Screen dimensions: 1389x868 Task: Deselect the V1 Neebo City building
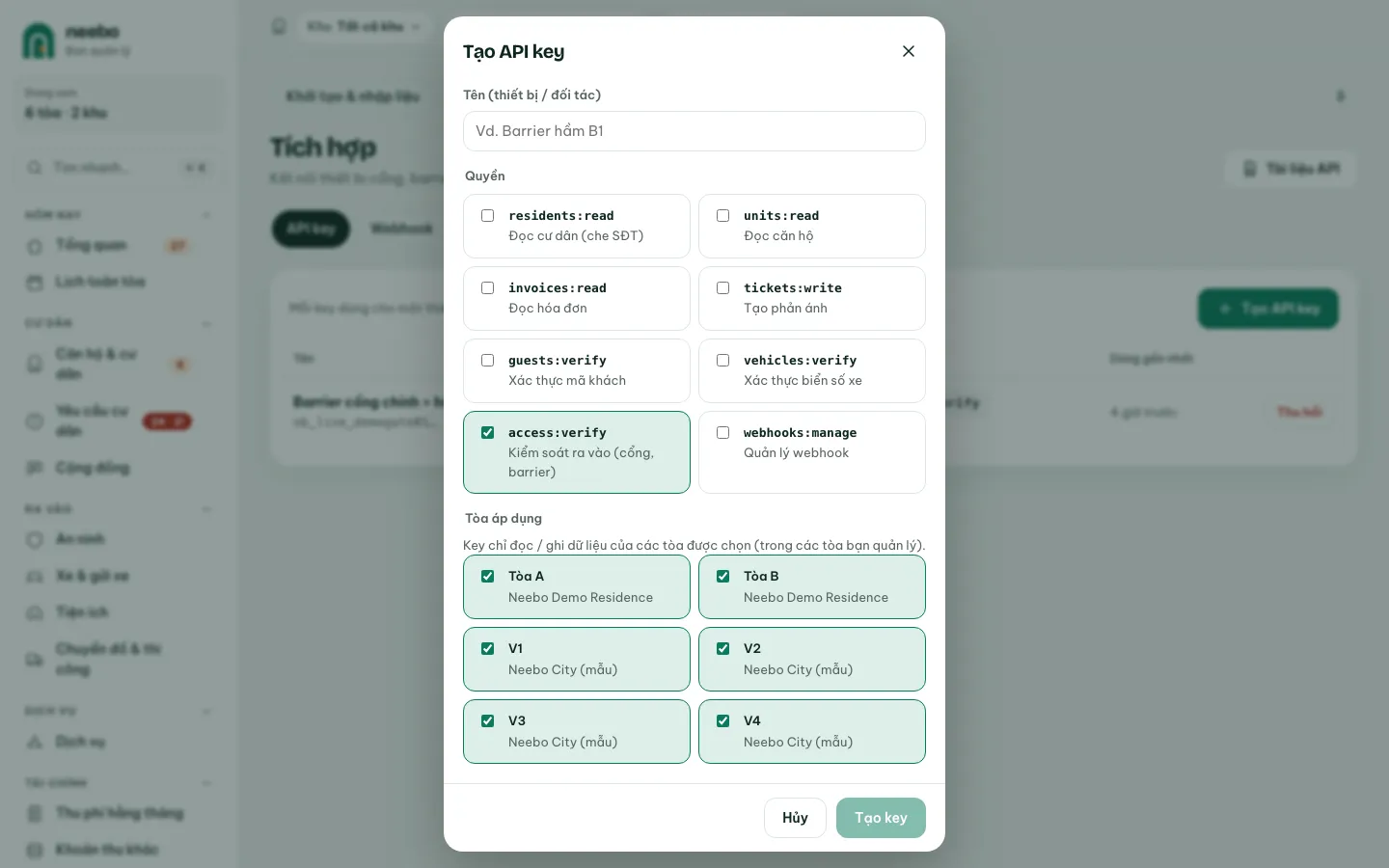[487, 649]
